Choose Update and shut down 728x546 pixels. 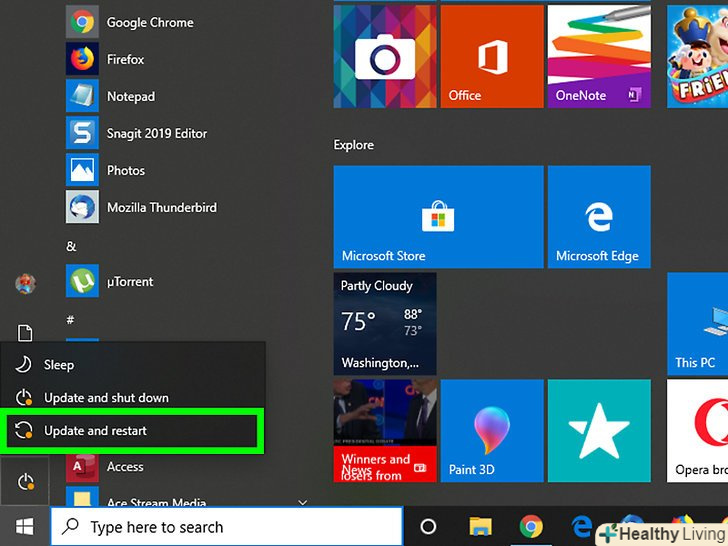pos(133,398)
